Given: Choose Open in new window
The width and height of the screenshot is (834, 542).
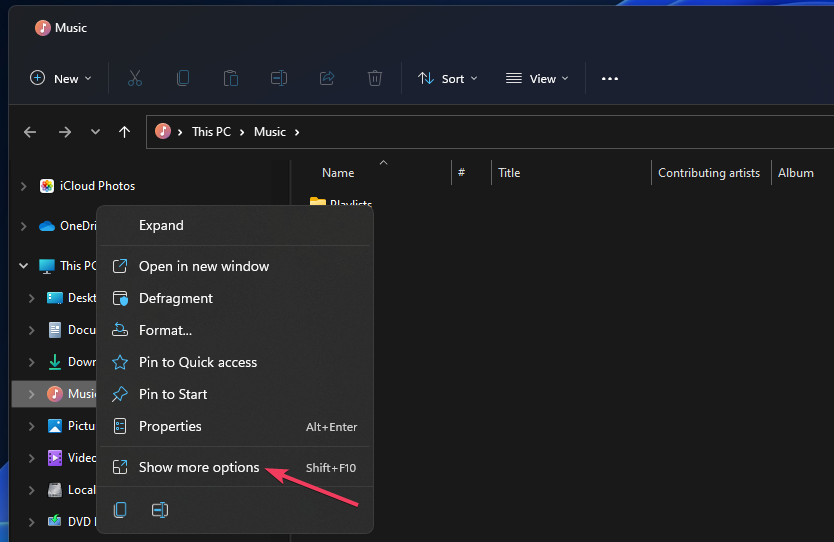Looking at the screenshot, I should click(235, 266).
